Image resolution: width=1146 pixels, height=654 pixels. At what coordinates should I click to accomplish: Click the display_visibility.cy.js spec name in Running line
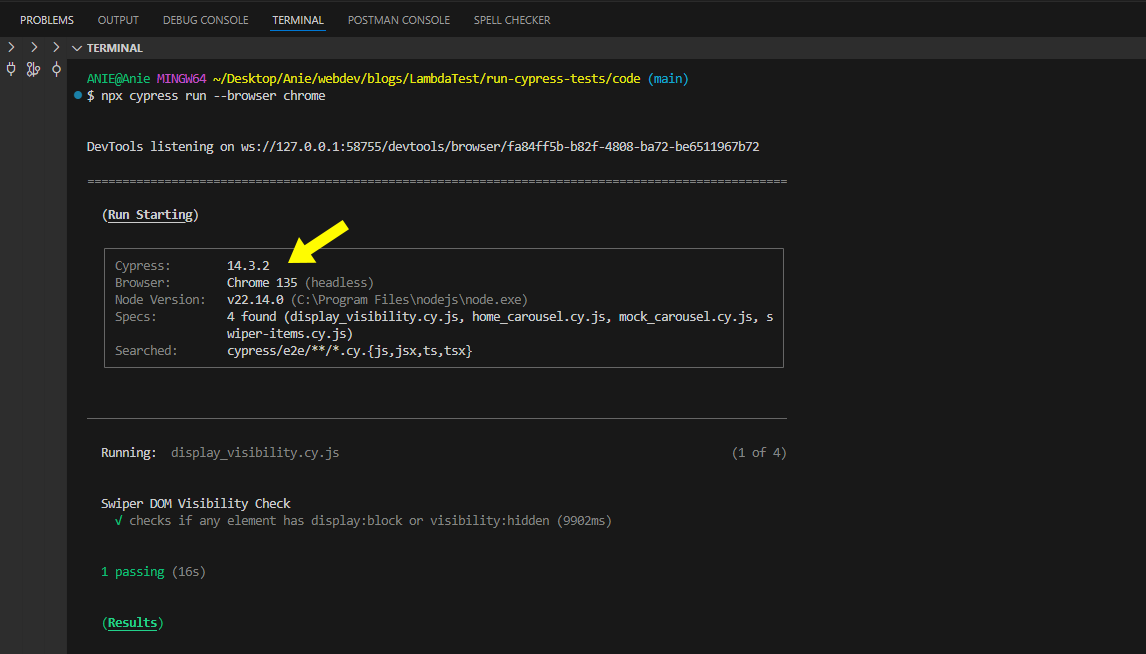coord(253,452)
